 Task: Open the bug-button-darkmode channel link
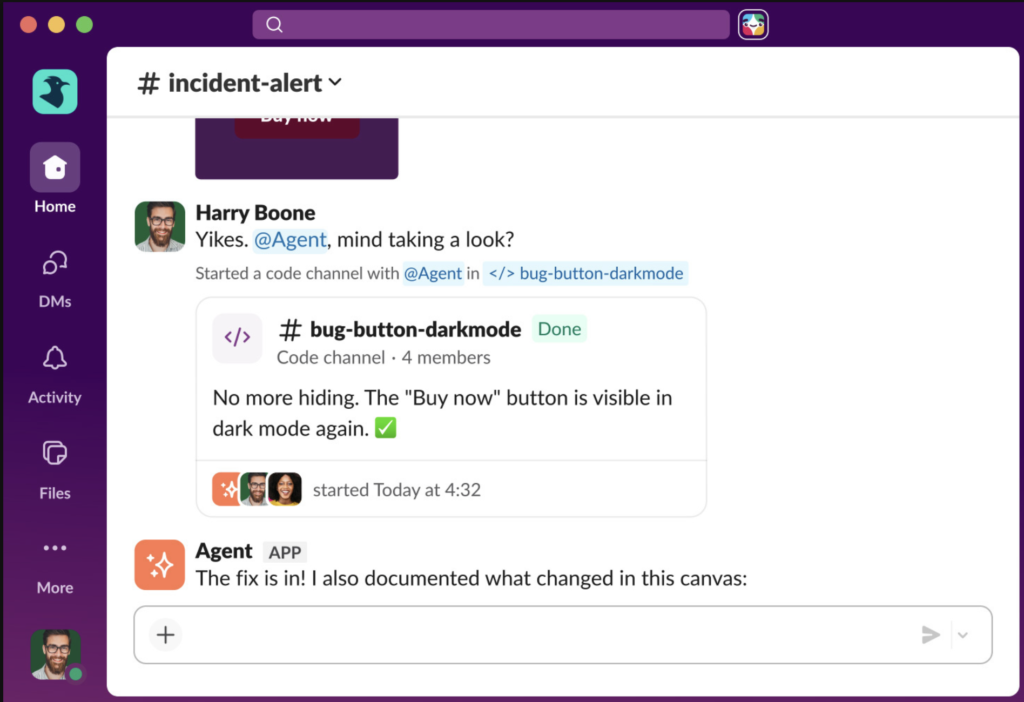click(586, 273)
